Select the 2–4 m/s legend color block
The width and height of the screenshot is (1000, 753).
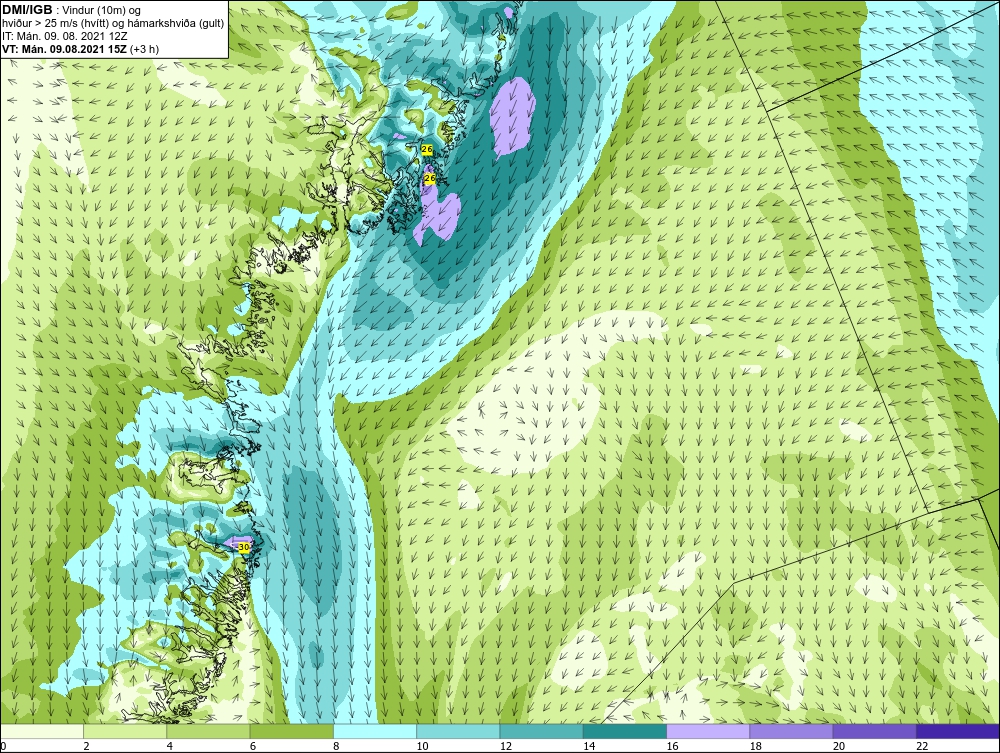125,731
